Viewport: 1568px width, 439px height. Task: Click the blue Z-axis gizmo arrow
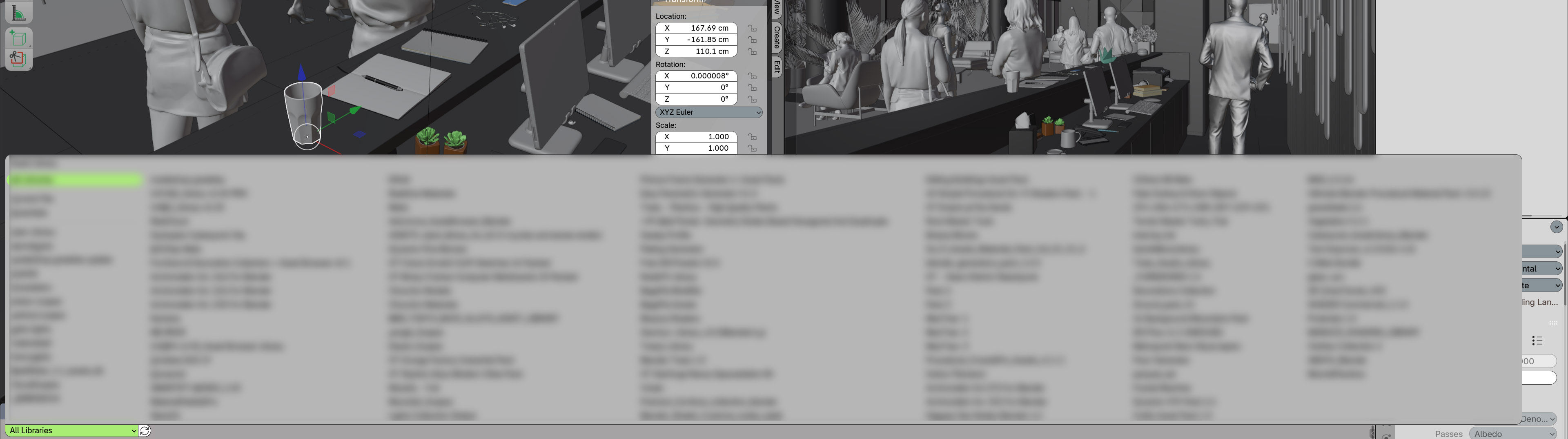[303, 72]
